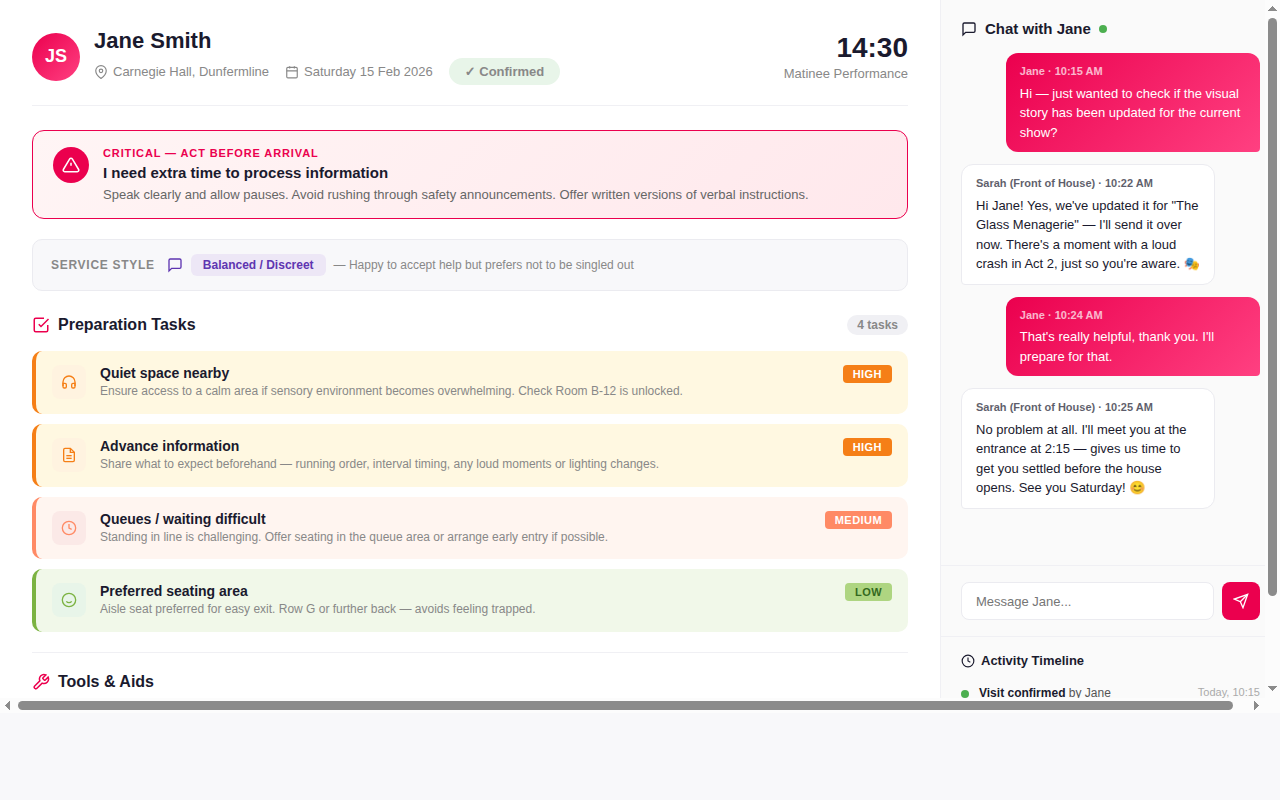Click the paper plane send message icon

(x=1240, y=601)
